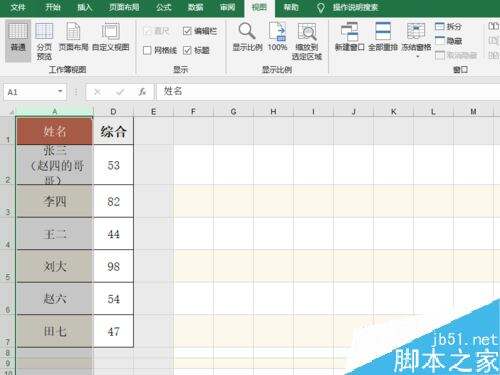Screen dimensions: 500x375
Task: Switch to the Review (审阅) tab
Action: 227,7
